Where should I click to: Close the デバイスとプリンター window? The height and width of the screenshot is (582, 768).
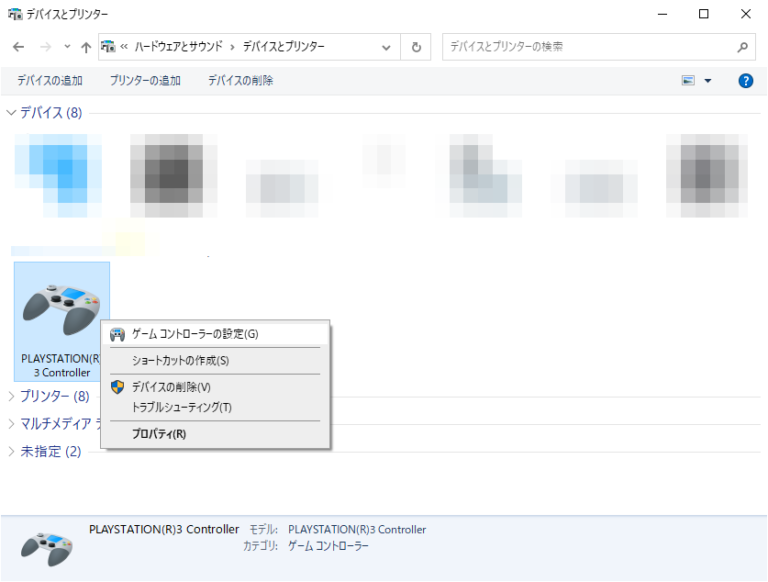[x=745, y=14]
